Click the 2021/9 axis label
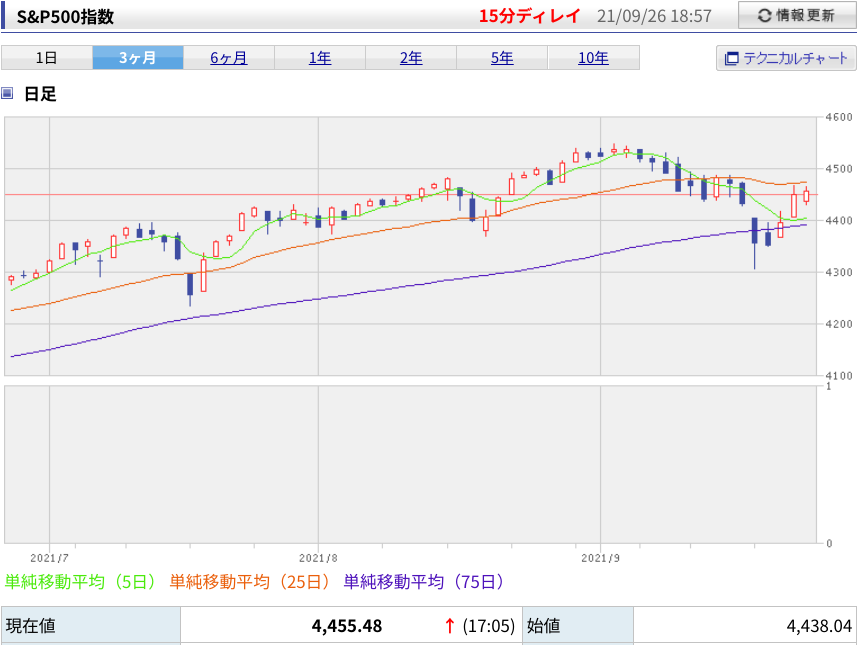The width and height of the screenshot is (858, 645). pos(600,558)
